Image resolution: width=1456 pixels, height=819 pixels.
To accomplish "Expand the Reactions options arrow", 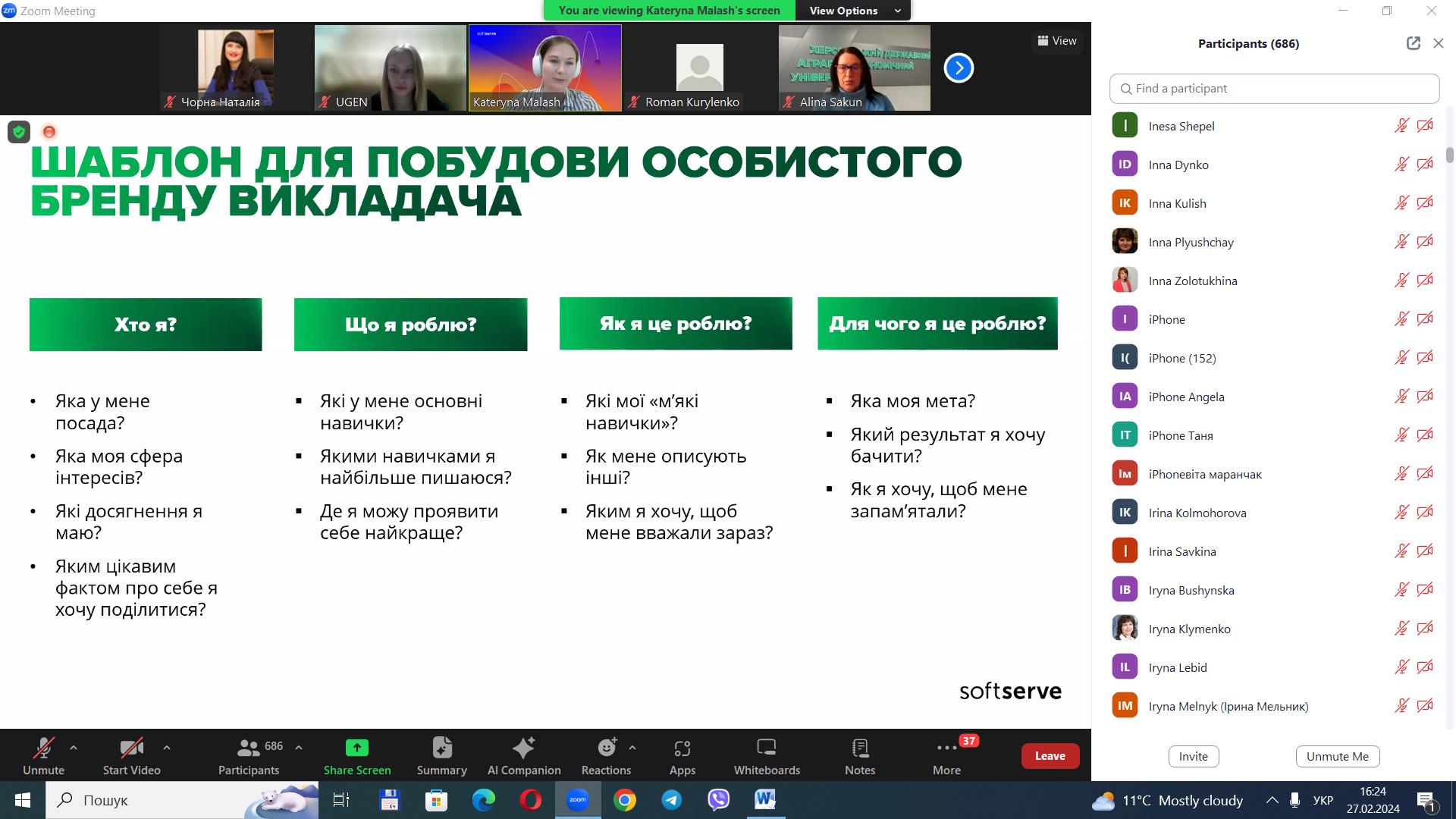I will (632, 748).
